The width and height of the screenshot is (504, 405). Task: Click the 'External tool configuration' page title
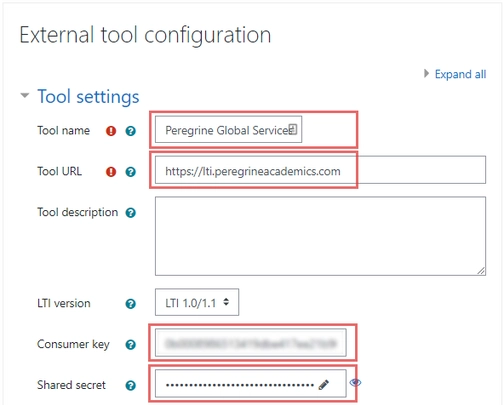[x=145, y=35]
